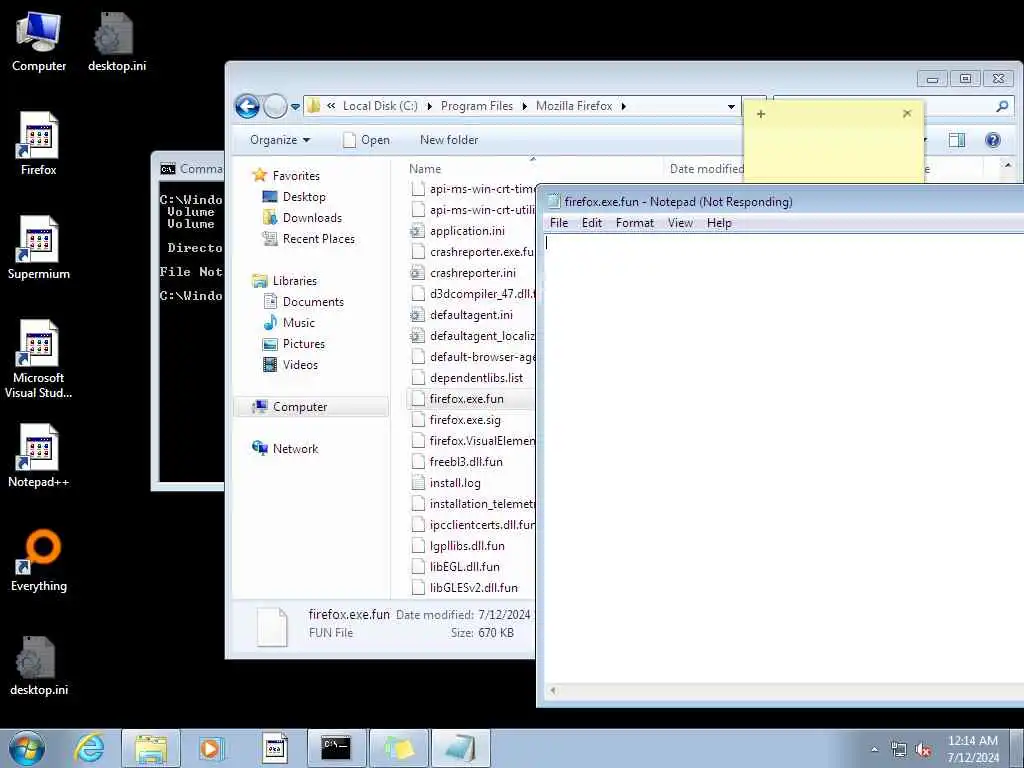The width and height of the screenshot is (1024, 768).
Task: Open the Computer desktop icon
Action: point(39,41)
